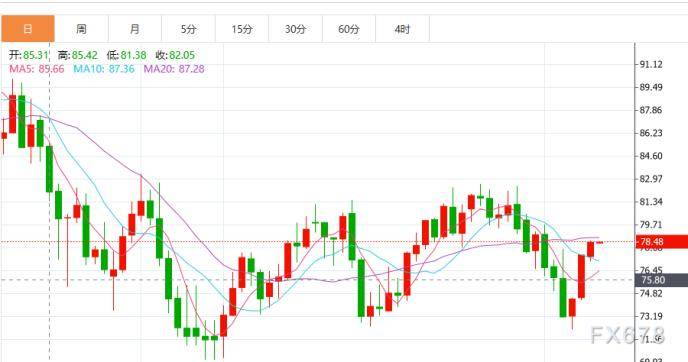
Task: Click the 84.60 price axis label
Action: (651, 156)
